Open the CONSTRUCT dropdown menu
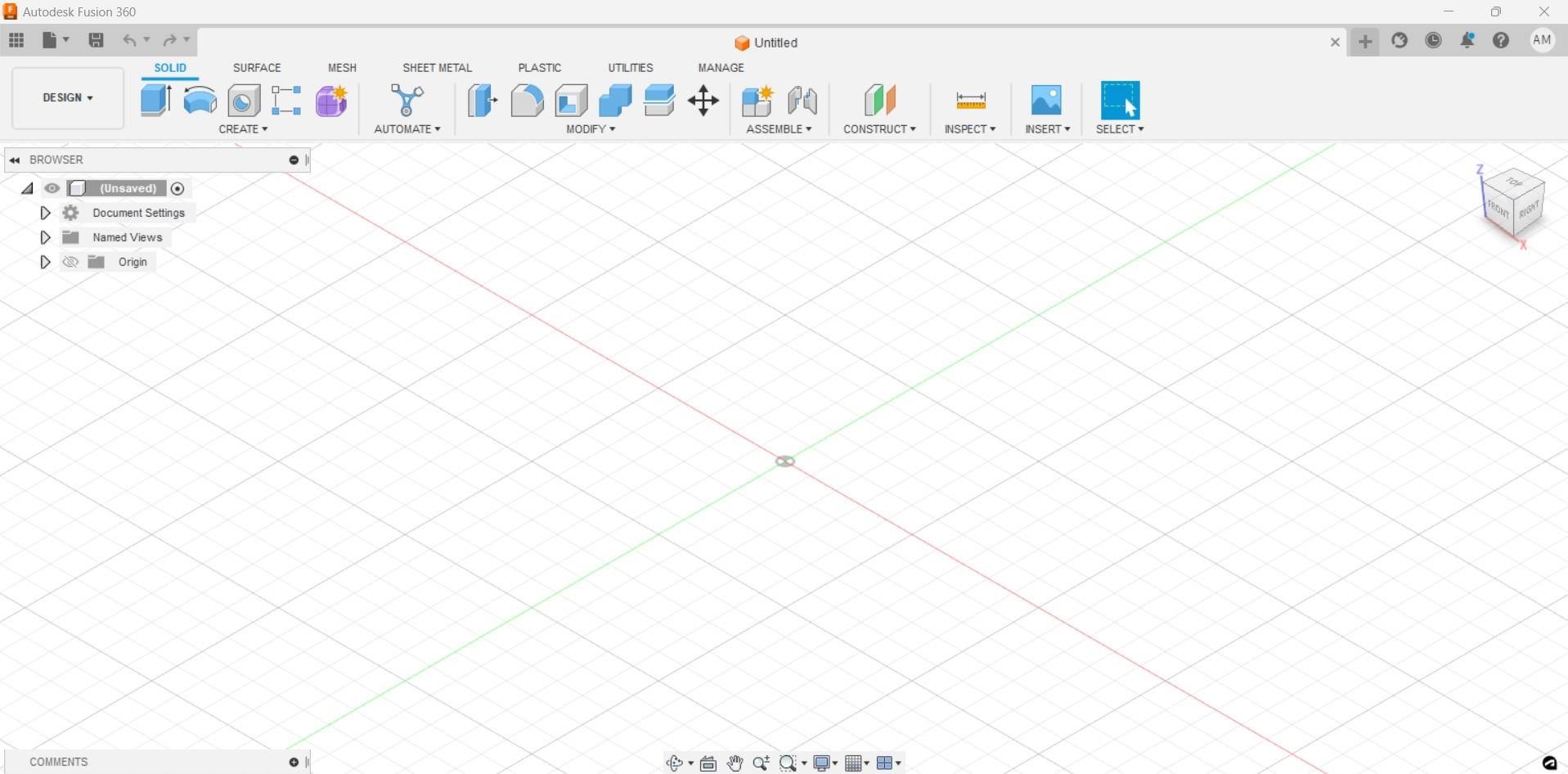The height and width of the screenshot is (774, 1568). 879,129
